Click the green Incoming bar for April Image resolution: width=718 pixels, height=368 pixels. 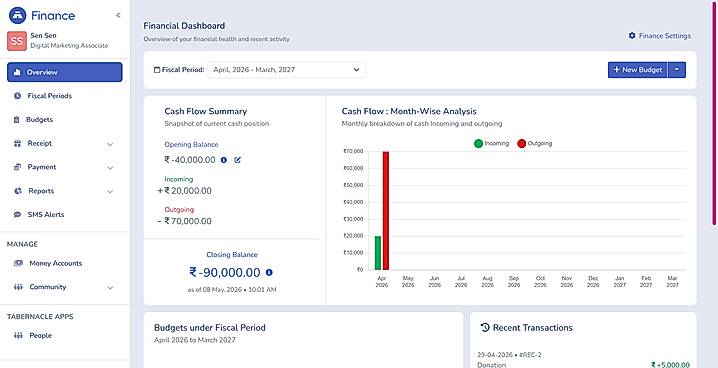pyautogui.click(x=378, y=253)
